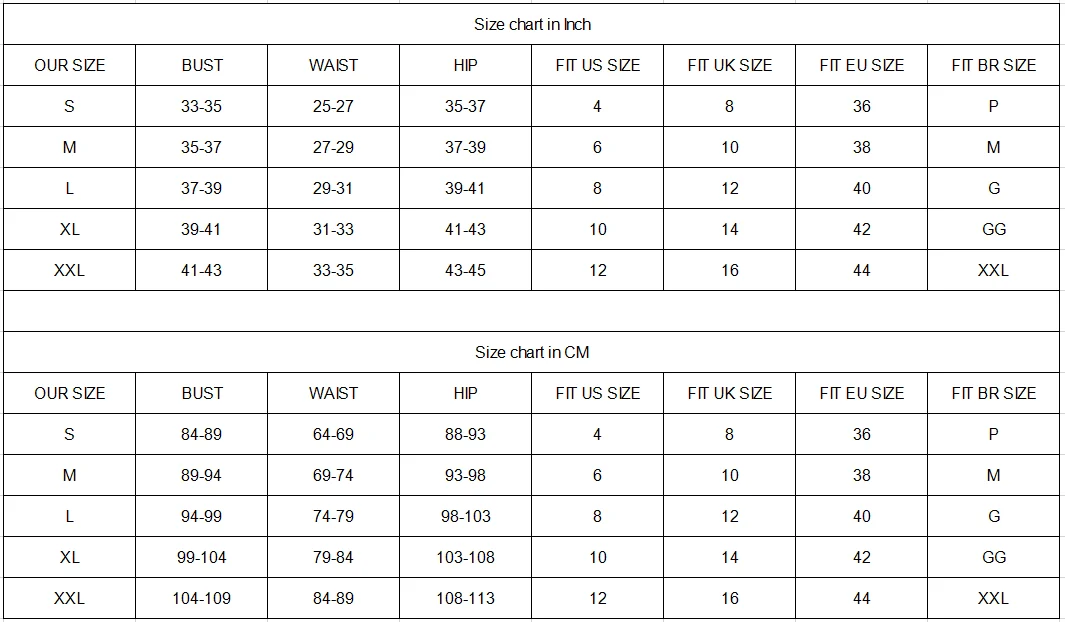
Task: Select the "98-103" hip cell
Action: (x=465, y=516)
